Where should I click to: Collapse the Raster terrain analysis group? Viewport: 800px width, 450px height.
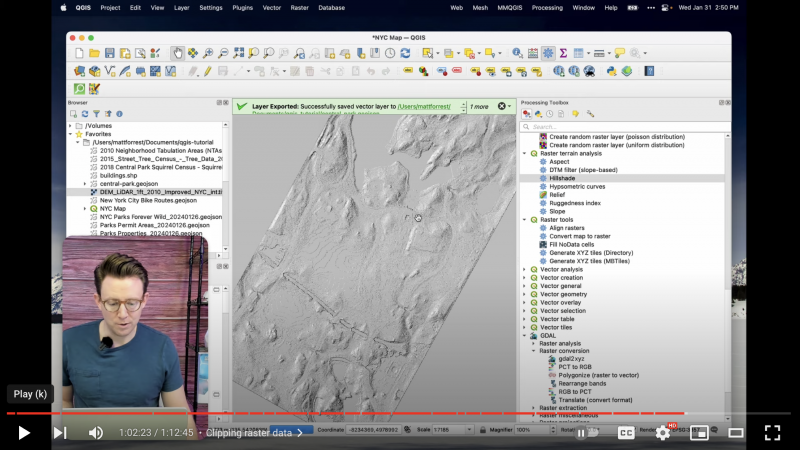pos(524,153)
